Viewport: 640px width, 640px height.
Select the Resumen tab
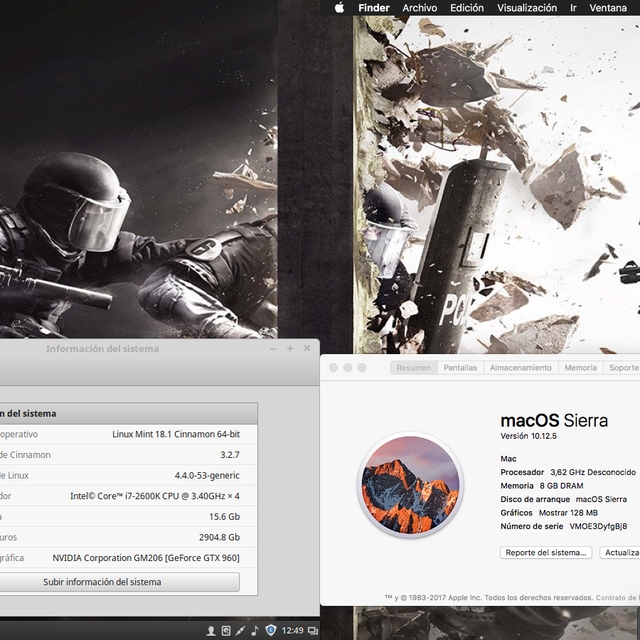[x=414, y=368]
